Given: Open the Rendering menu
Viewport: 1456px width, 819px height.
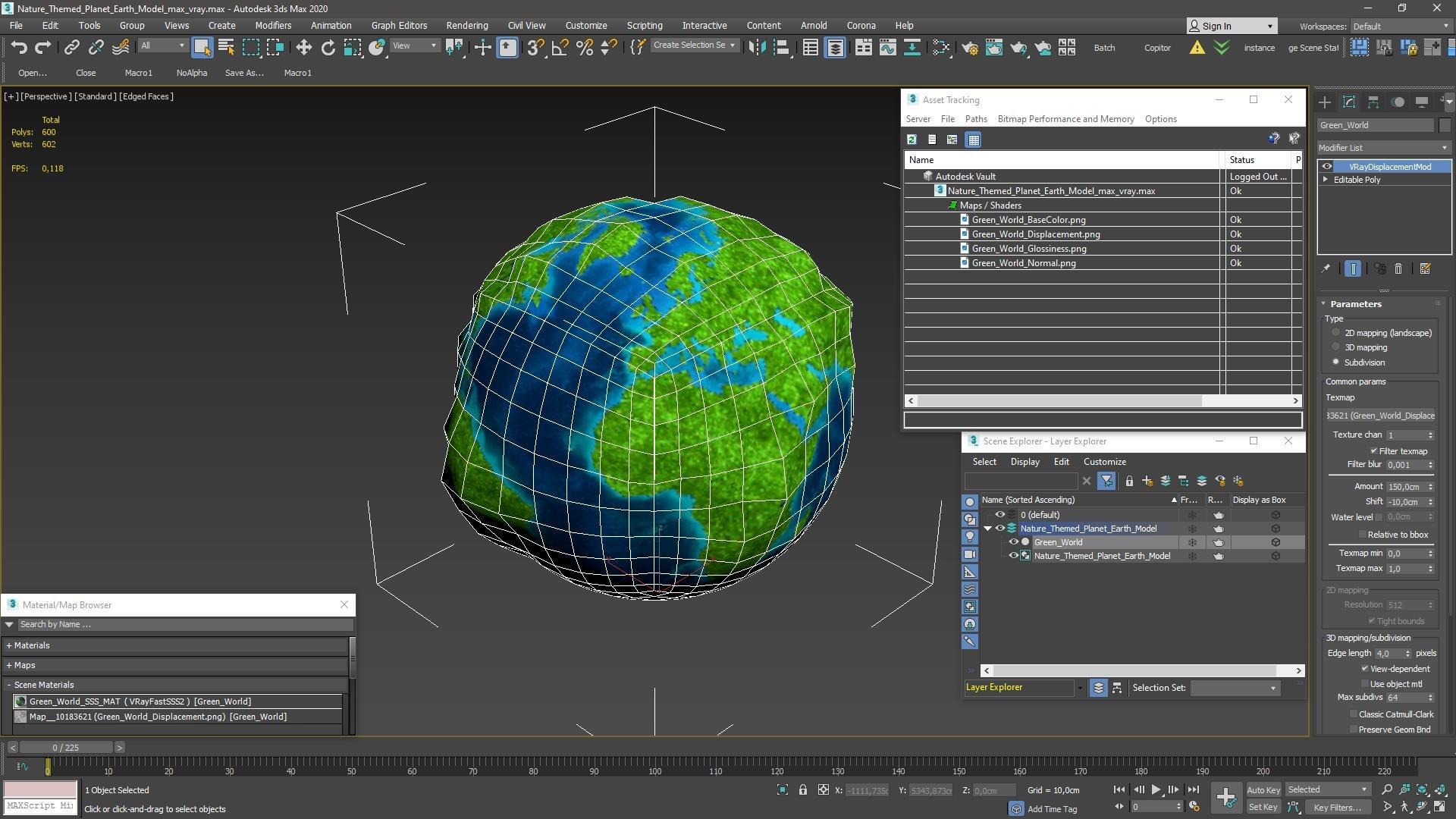Looking at the screenshot, I should tap(467, 25).
